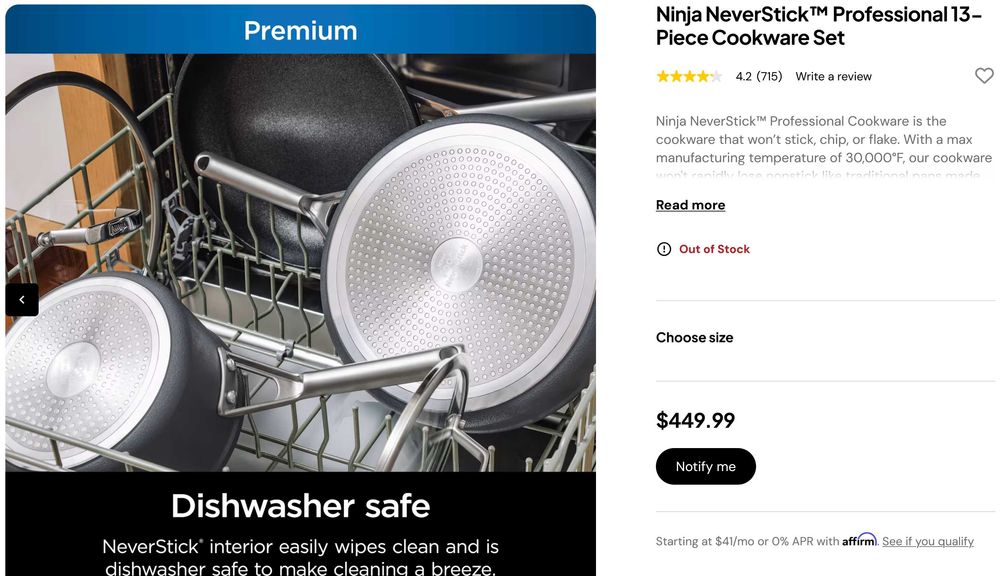Open the Write a review link
This screenshot has height=576, width=1000.
[x=833, y=77]
